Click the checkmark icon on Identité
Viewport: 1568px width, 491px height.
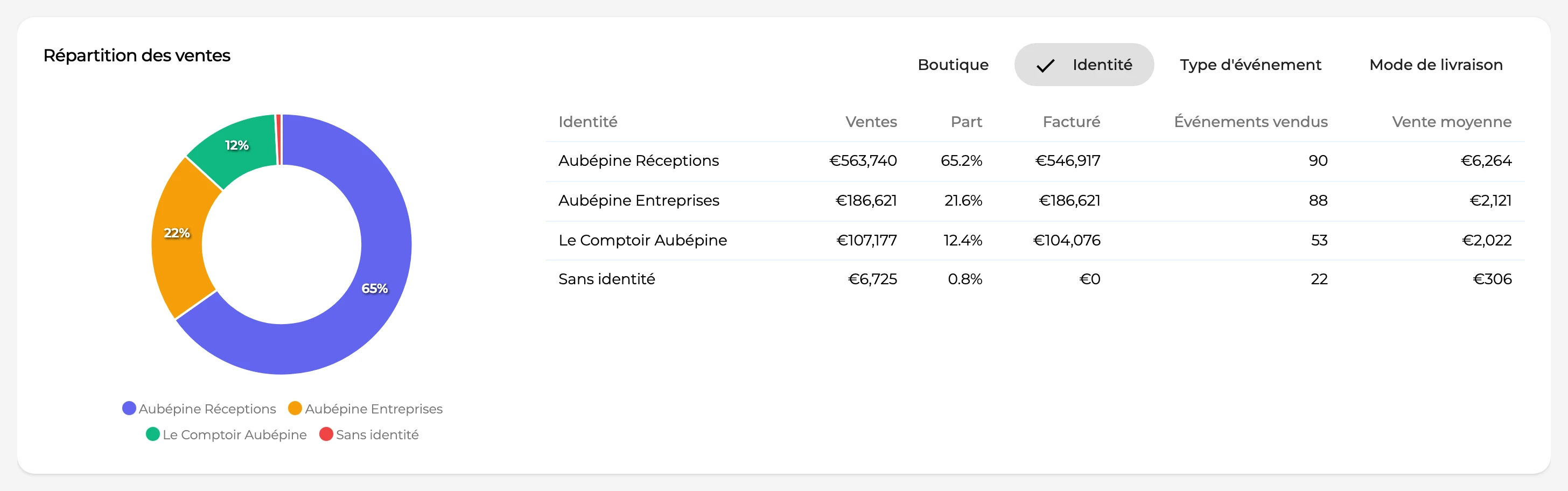1045,66
